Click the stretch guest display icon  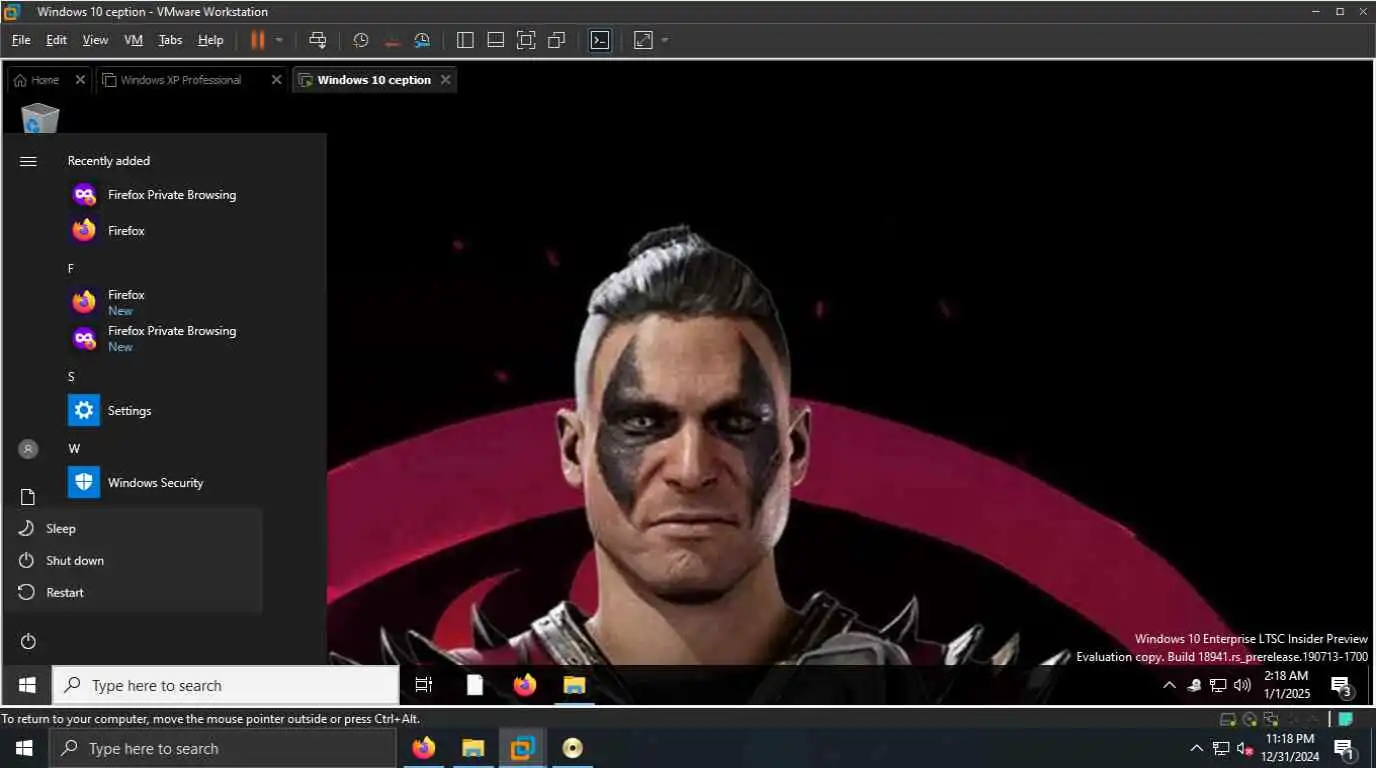coord(643,40)
